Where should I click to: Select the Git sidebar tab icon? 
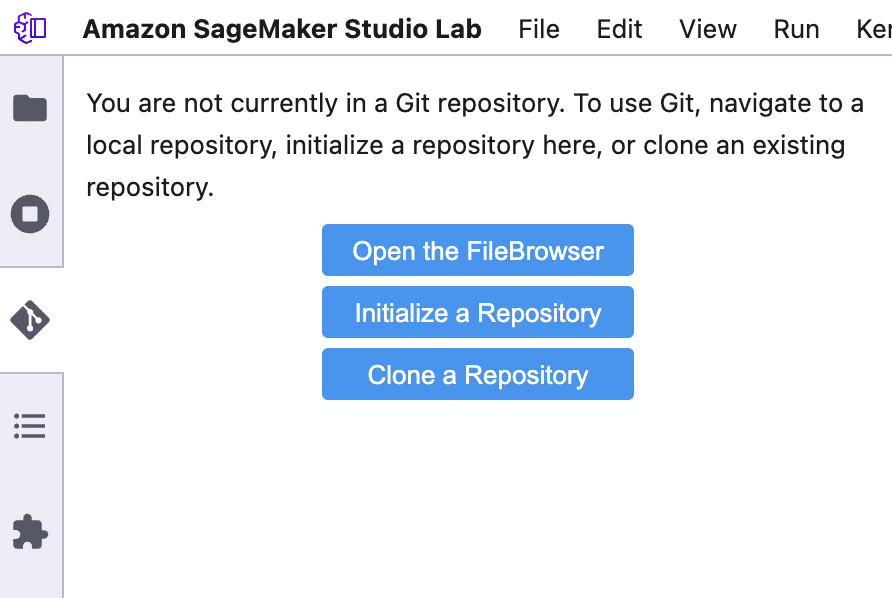pyautogui.click(x=30, y=320)
